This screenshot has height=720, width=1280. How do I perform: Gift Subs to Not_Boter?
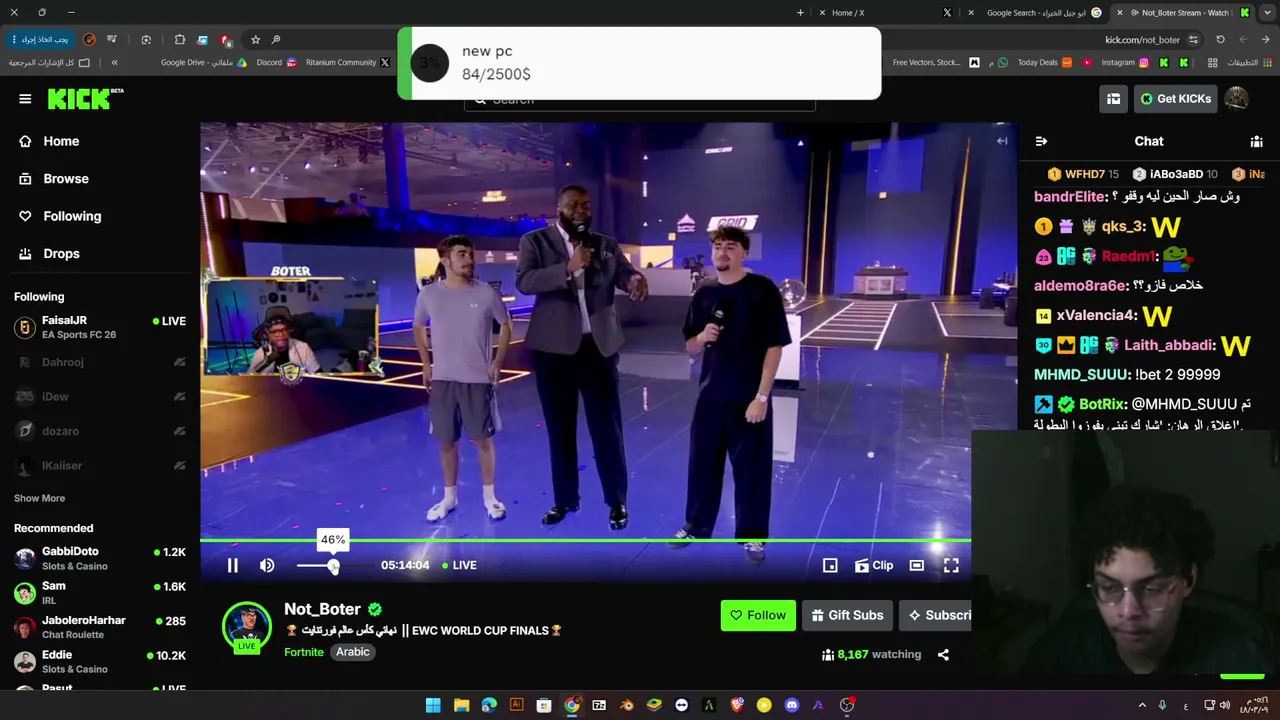pos(847,615)
